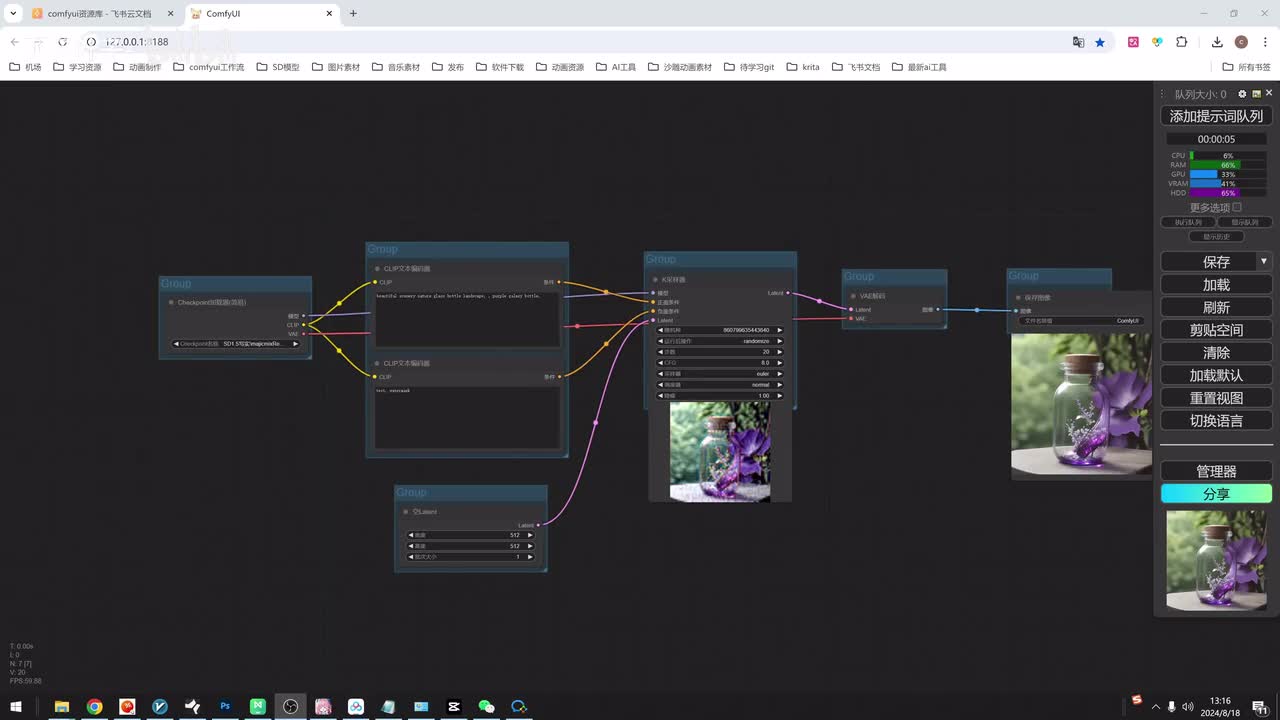The width and height of the screenshot is (1280, 720).
Task: Close the ComfyUI queue panel
Action: [x=1269, y=94]
